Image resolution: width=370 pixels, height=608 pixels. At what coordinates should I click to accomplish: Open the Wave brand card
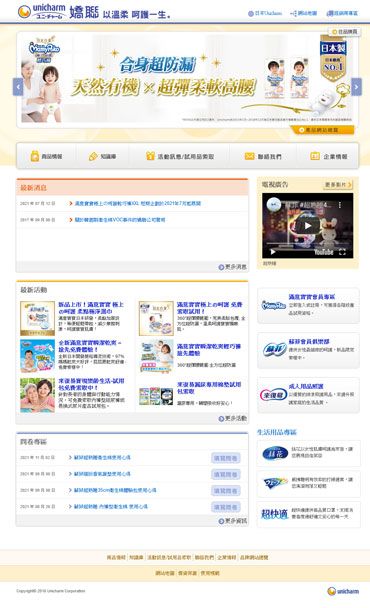point(309,484)
